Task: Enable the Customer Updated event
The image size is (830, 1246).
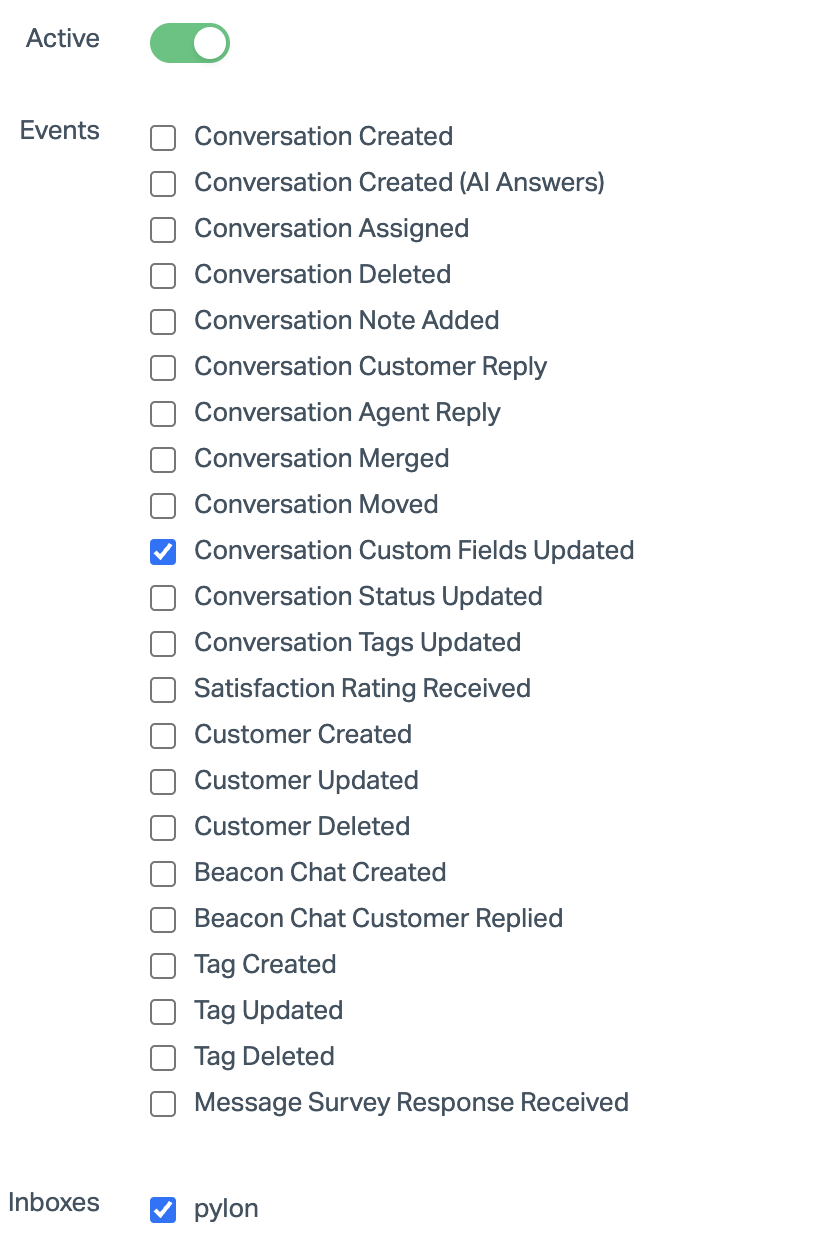Action: 163,782
